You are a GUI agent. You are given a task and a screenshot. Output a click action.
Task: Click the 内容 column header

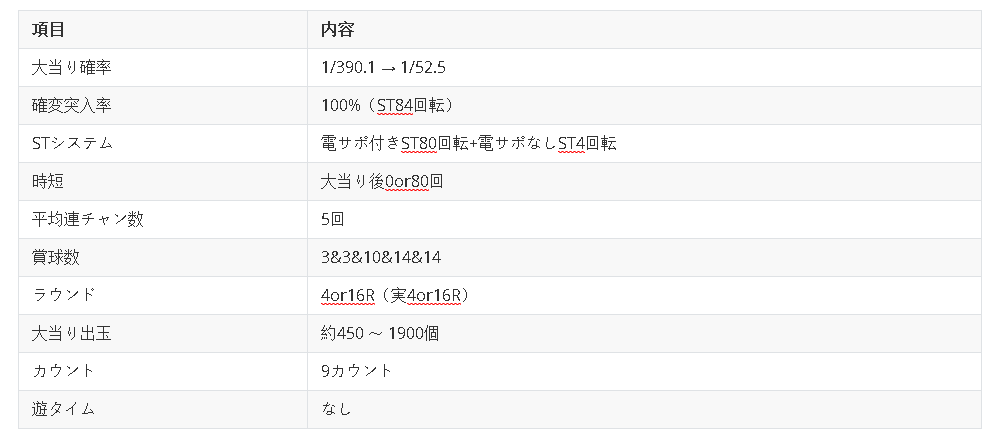click(x=337, y=29)
